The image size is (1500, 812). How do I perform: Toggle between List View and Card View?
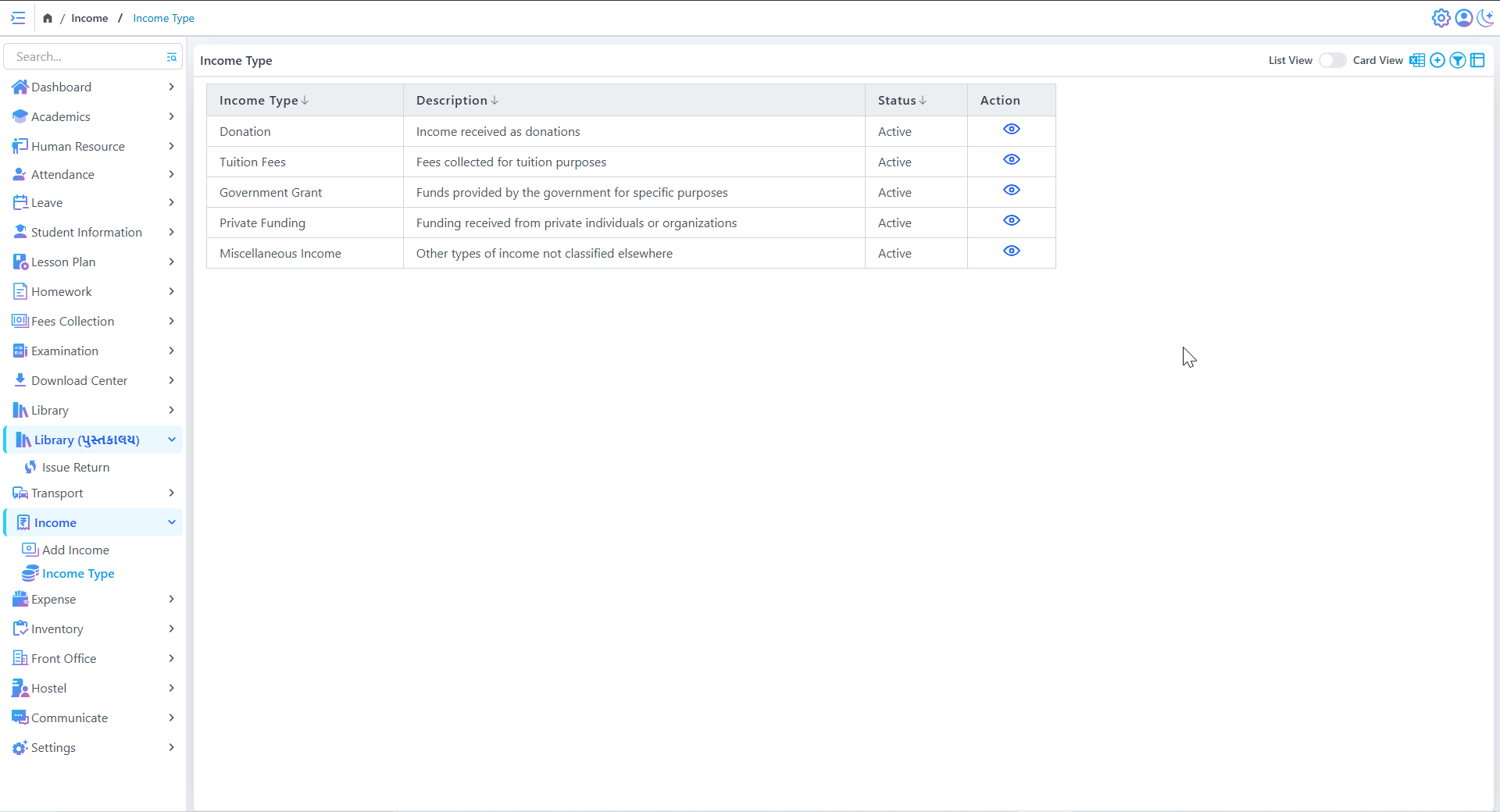click(x=1332, y=61)
